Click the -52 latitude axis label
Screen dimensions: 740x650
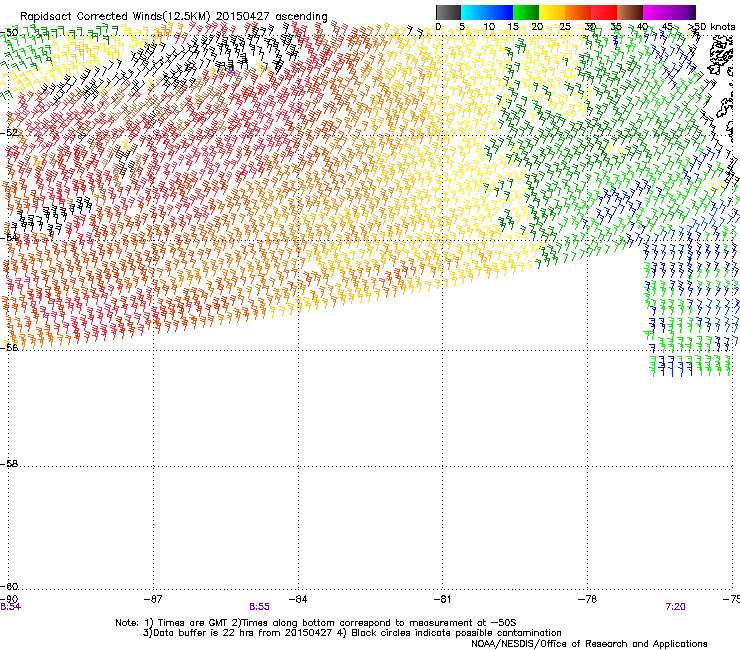pos(9,133)
